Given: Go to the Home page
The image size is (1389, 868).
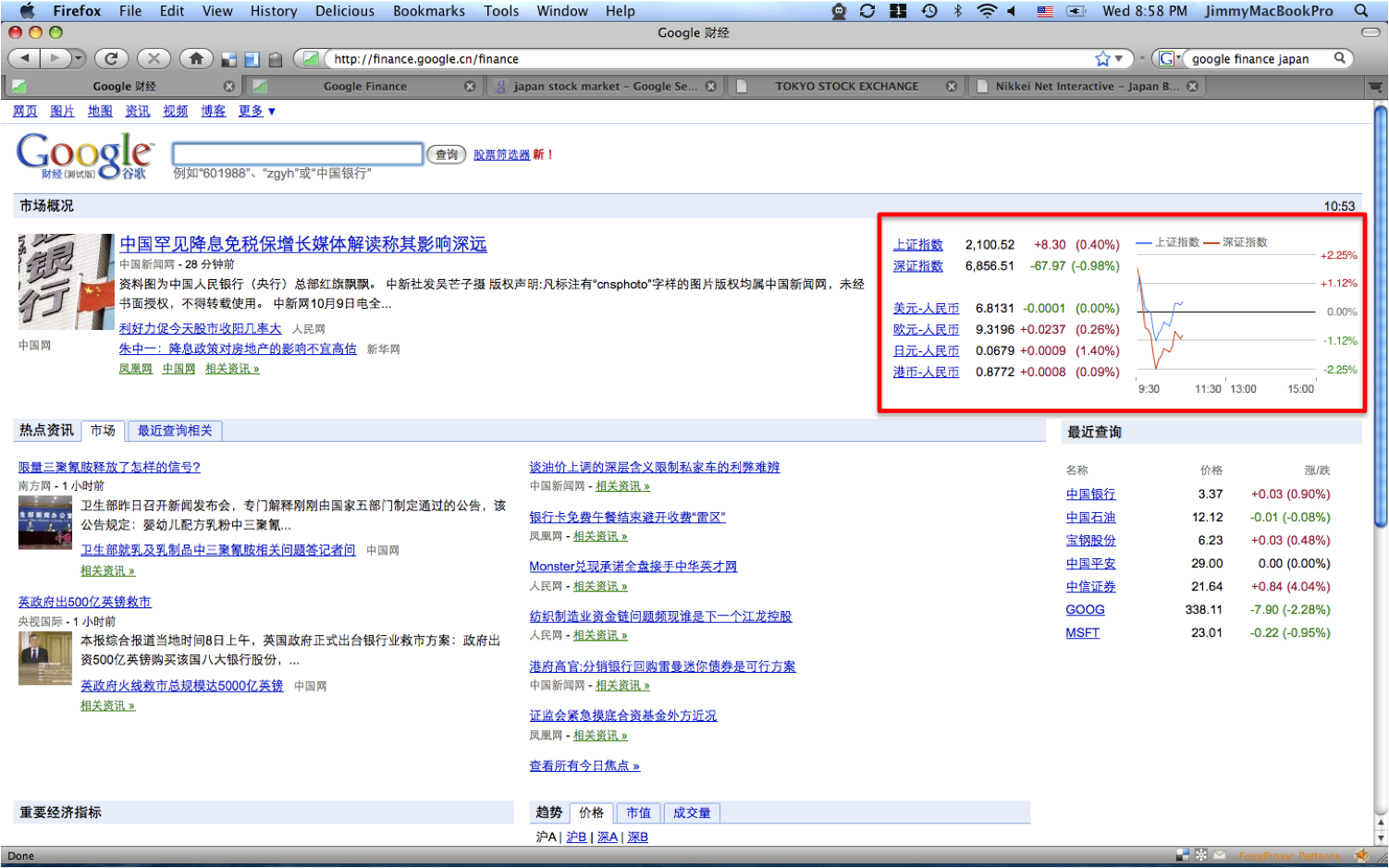Looking at the screenshot, I should coord(196,58).
